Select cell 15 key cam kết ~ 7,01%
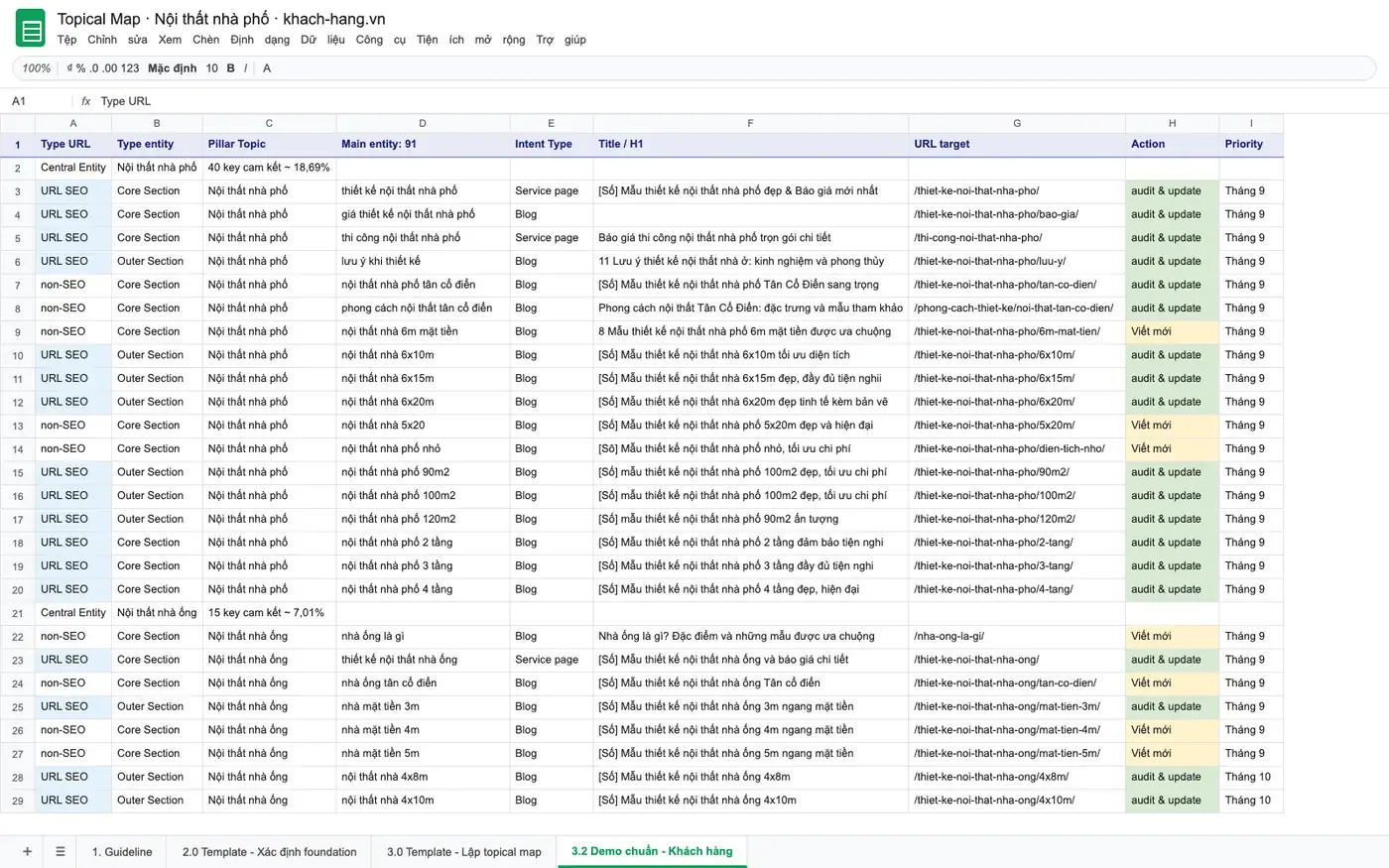 (269, 613)
